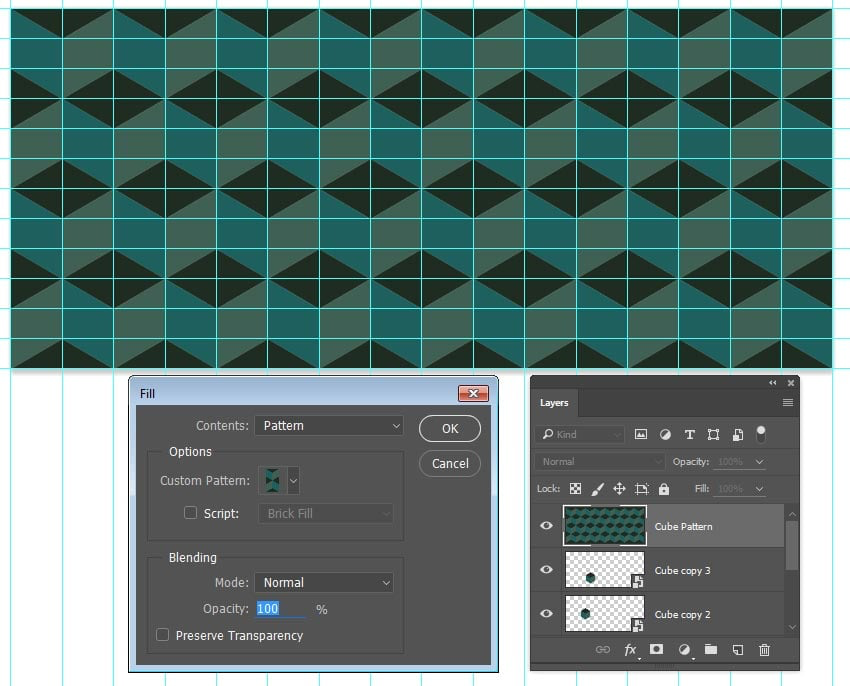The width and height of the screenshot is (850, 686).
Task: Create new fill or adjustment layer
Action: [684, 649]
